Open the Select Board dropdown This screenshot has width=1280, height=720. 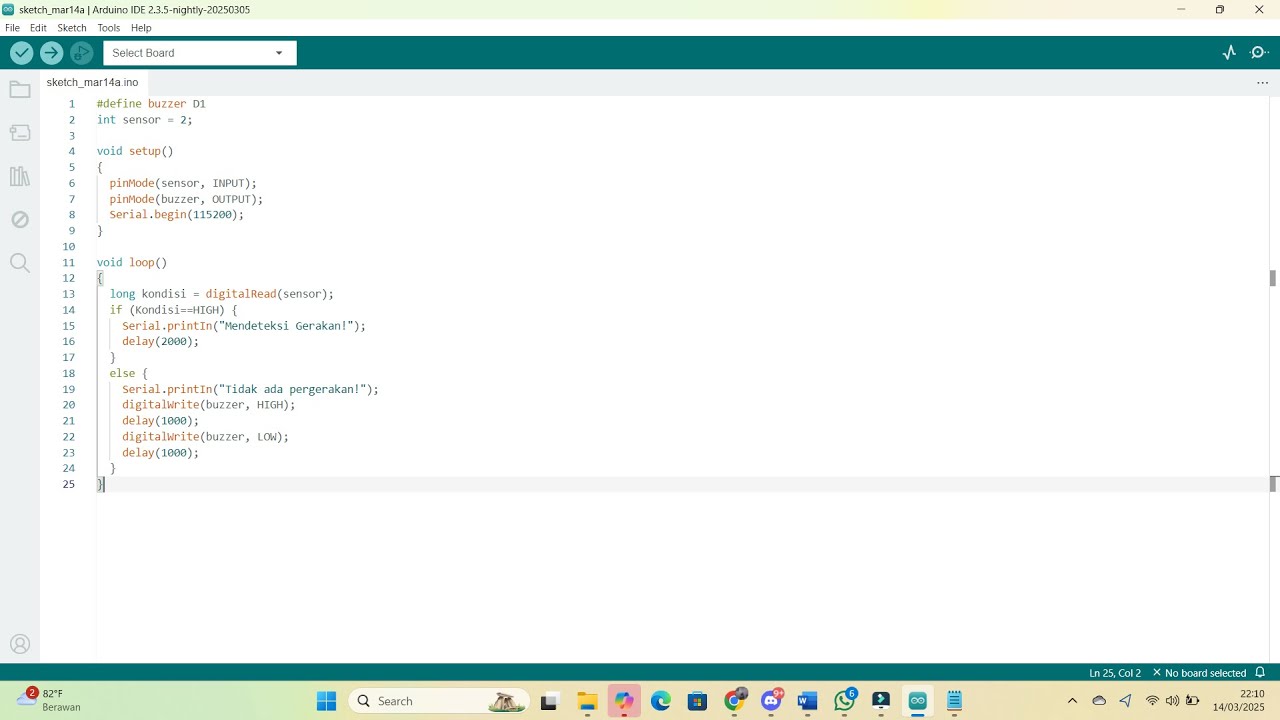(200, 53)
